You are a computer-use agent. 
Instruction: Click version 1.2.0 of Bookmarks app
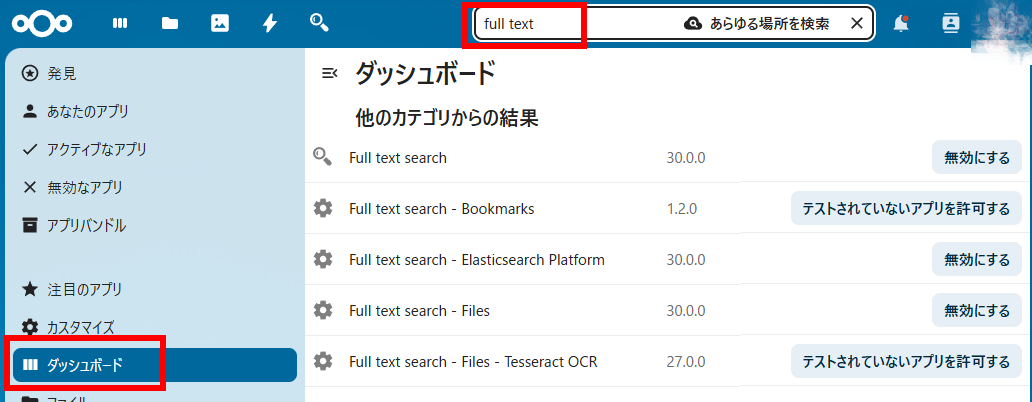(x=682, y=209)
